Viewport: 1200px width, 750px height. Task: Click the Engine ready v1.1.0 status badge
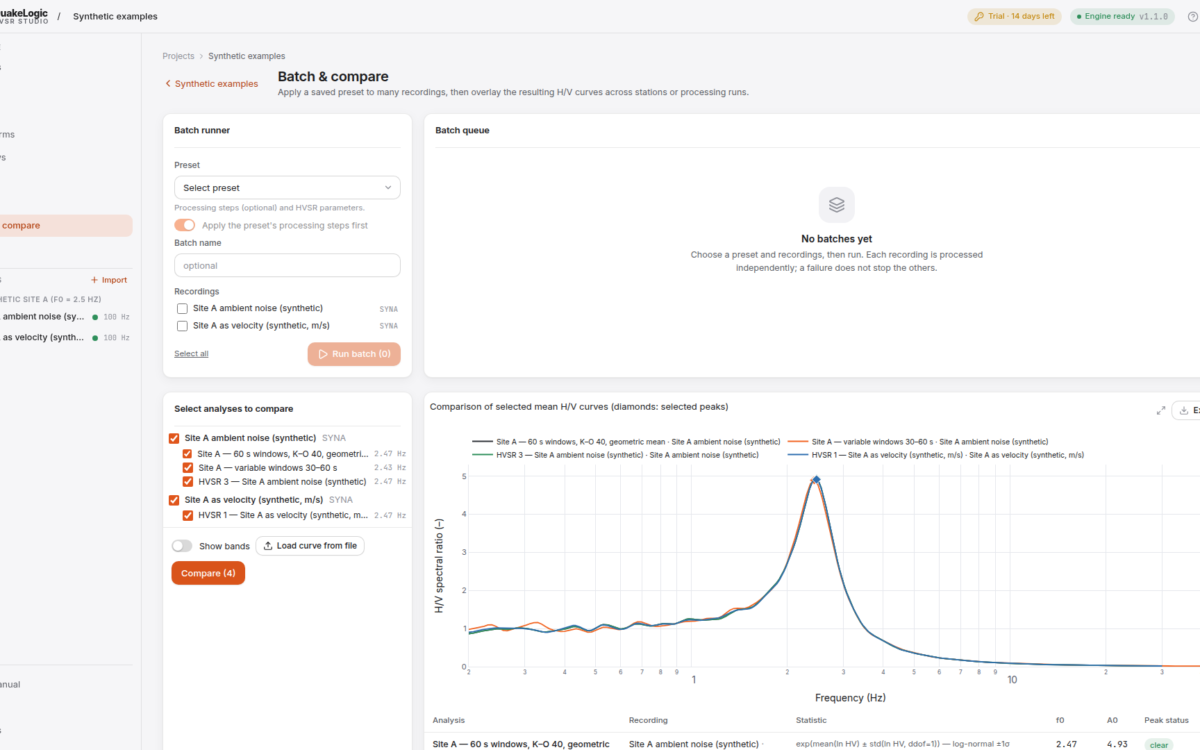click(1122, 16)
